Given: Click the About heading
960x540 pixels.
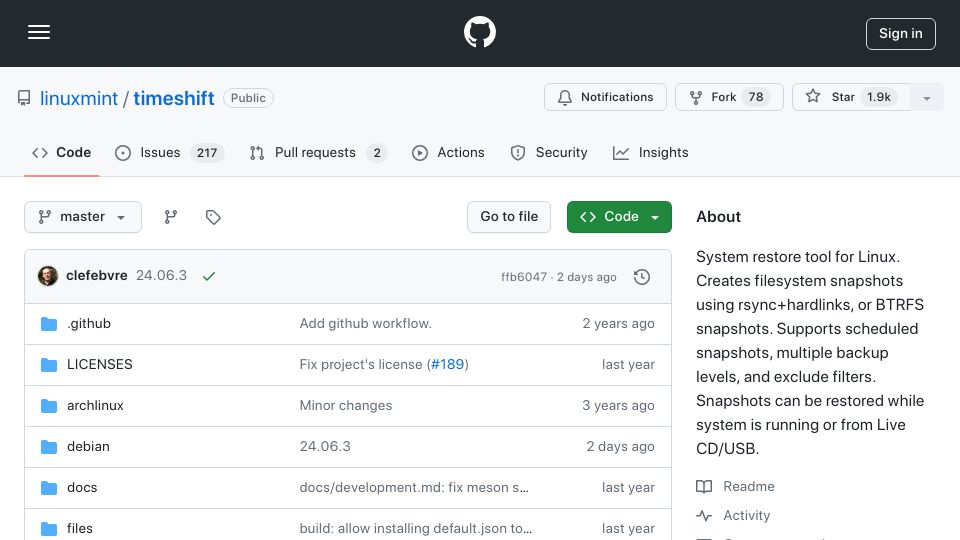Looking at the screenshot, I should [x=718, y=217].
